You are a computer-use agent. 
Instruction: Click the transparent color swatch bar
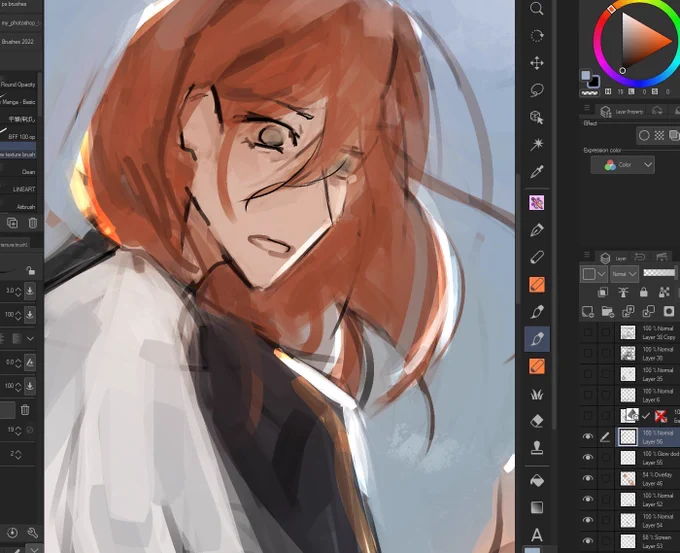(x=589, y=93)
